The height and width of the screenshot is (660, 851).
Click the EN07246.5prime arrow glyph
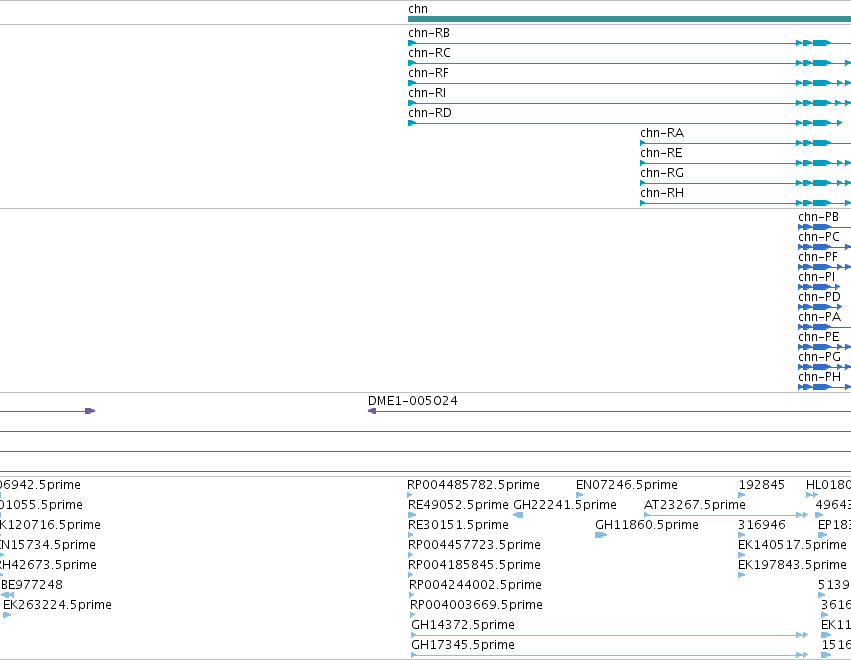579,495
